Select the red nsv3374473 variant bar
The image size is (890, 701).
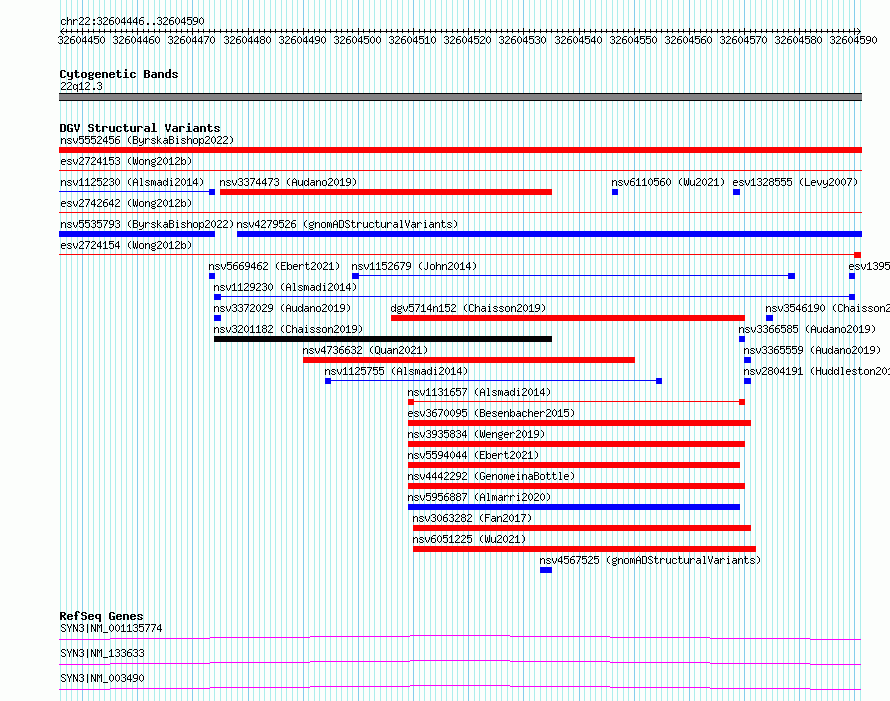point(386,192)
